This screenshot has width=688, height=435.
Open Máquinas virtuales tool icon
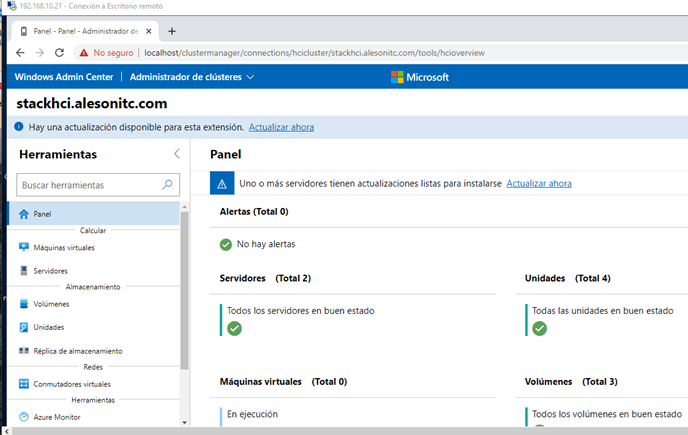click(x=24, y=247)
